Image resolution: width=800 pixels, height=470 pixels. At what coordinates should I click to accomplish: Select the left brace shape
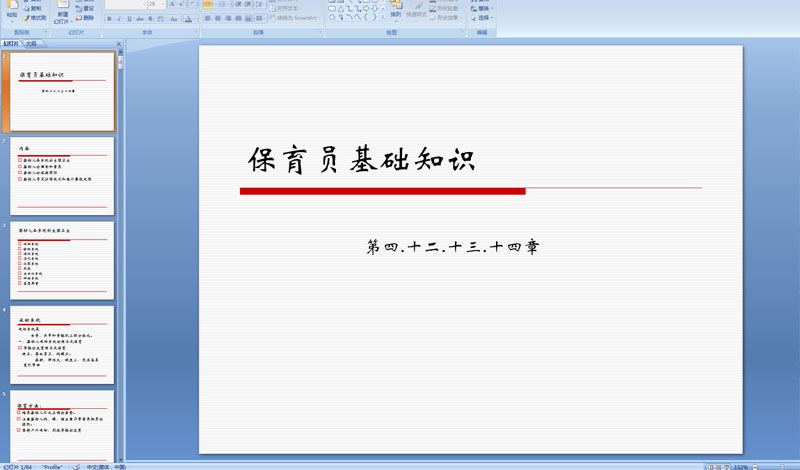tap(366, 17)
